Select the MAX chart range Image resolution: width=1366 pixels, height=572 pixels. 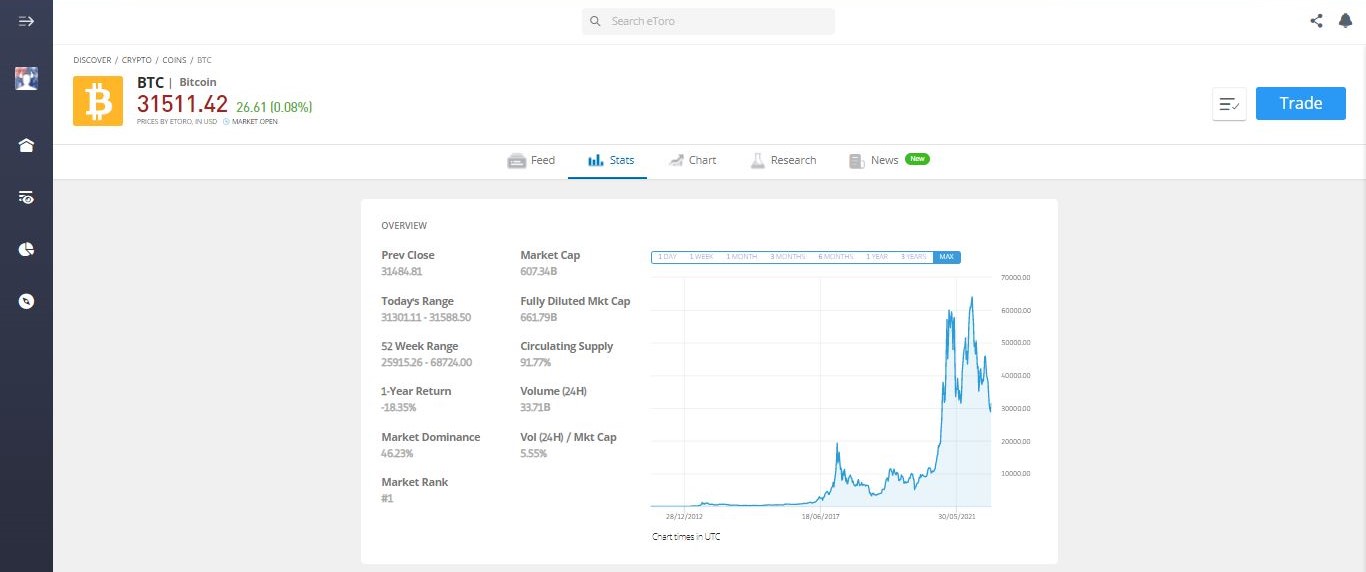[946, 257]
